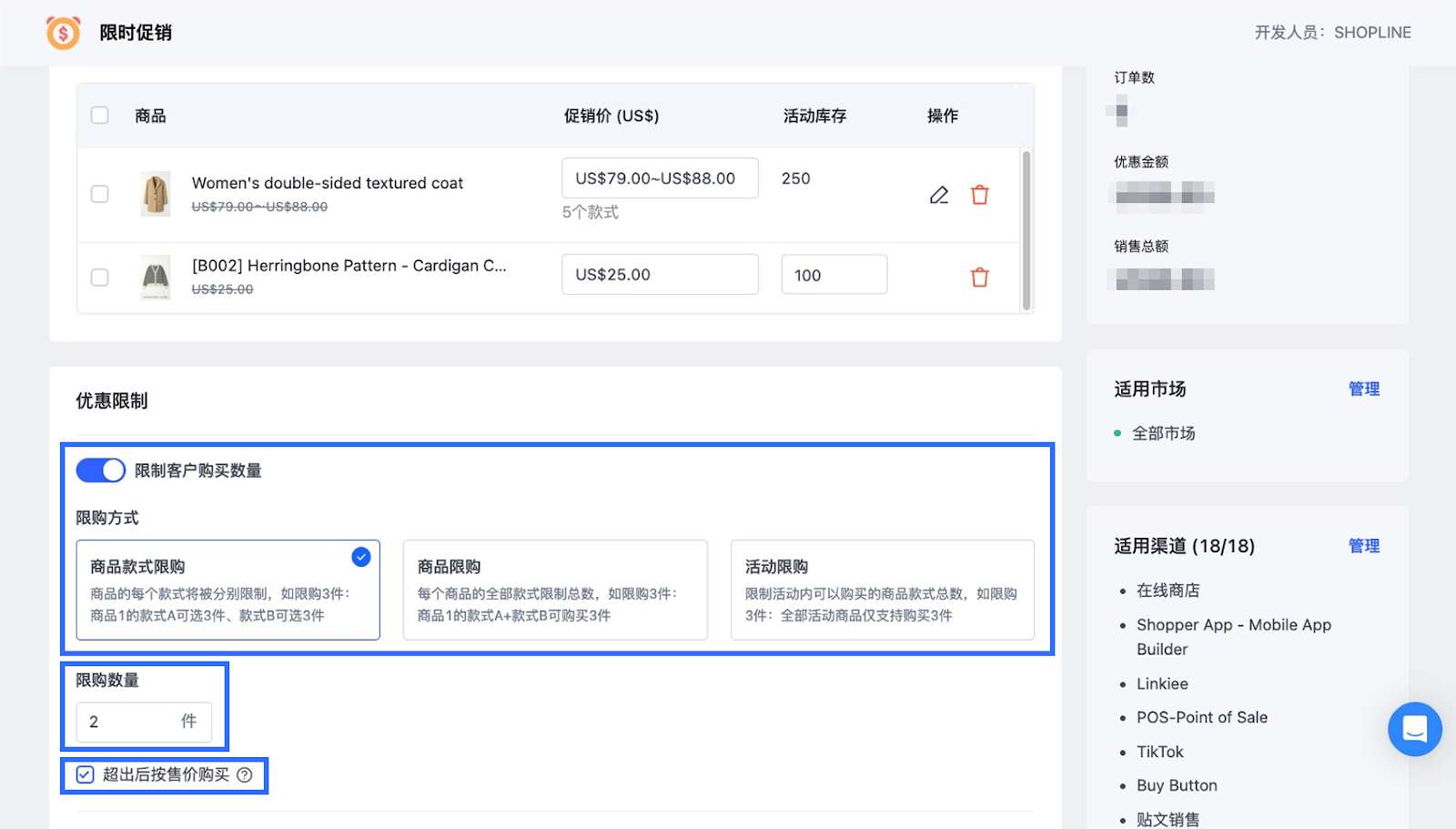Choose the 活动限购 limit method card
Viewport: 1456px width, 829px height.
[882, 590]
